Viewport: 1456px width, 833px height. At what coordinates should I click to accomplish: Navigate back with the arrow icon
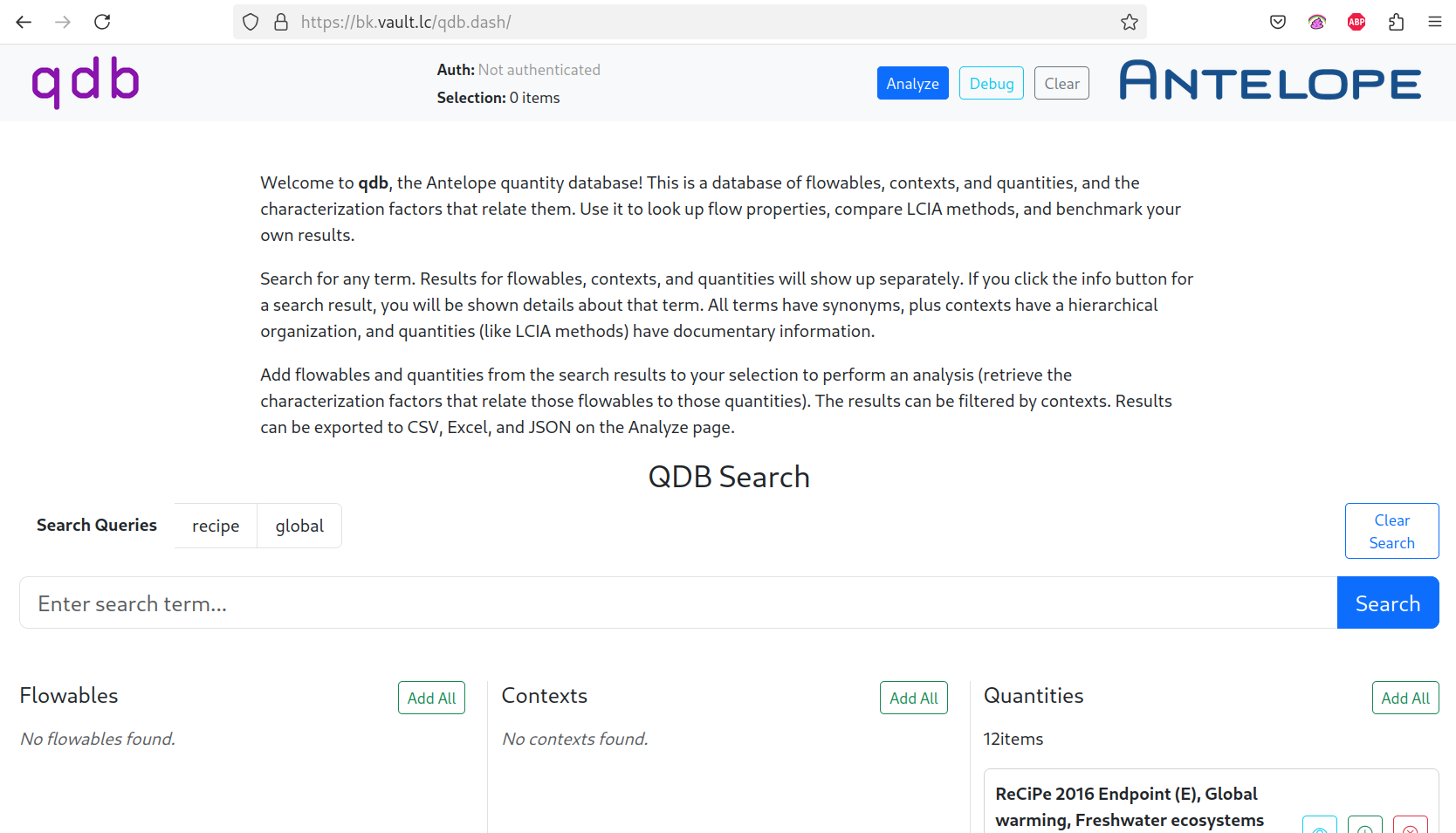pos(24,22)
